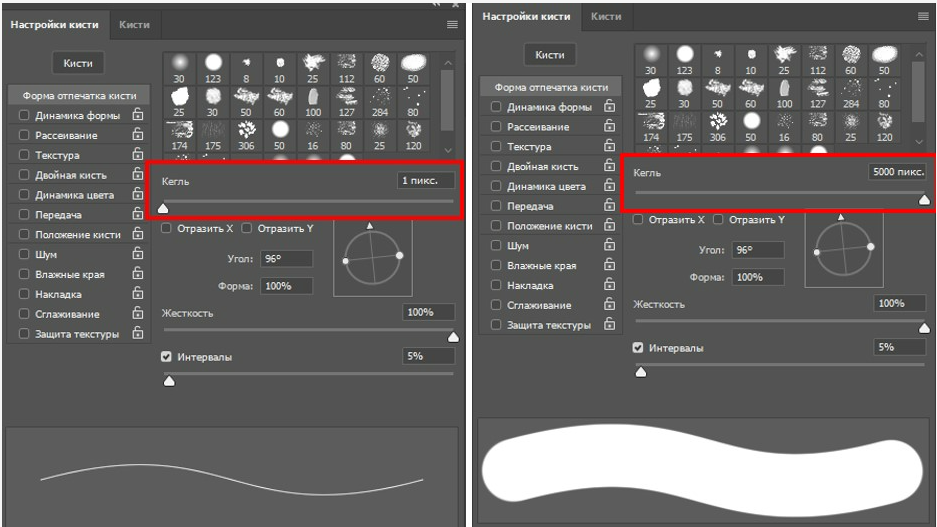
Task: Click Жесткость slider handle in left panel
Action: pyautogui.click(x=454, y=338)
